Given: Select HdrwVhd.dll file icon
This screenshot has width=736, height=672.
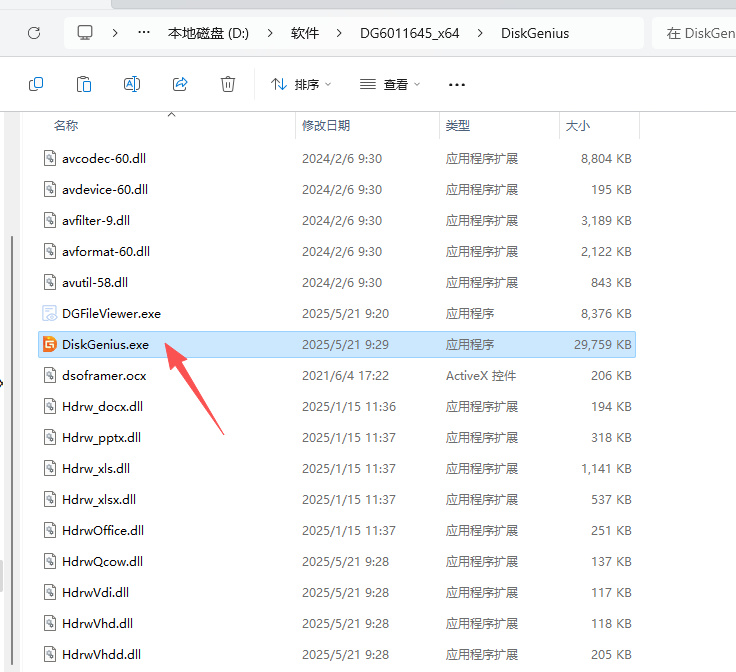Looking at the screenshot, I should pos(50,623).
